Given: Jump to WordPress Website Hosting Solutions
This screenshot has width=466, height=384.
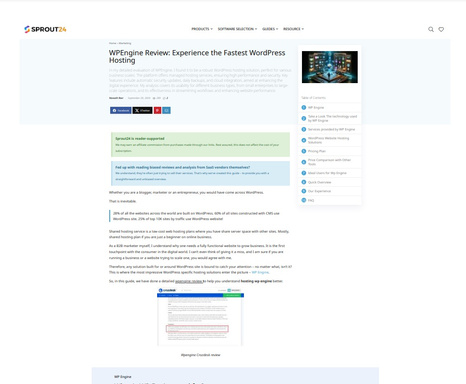Looking at the screenshot, I should 328,140.
